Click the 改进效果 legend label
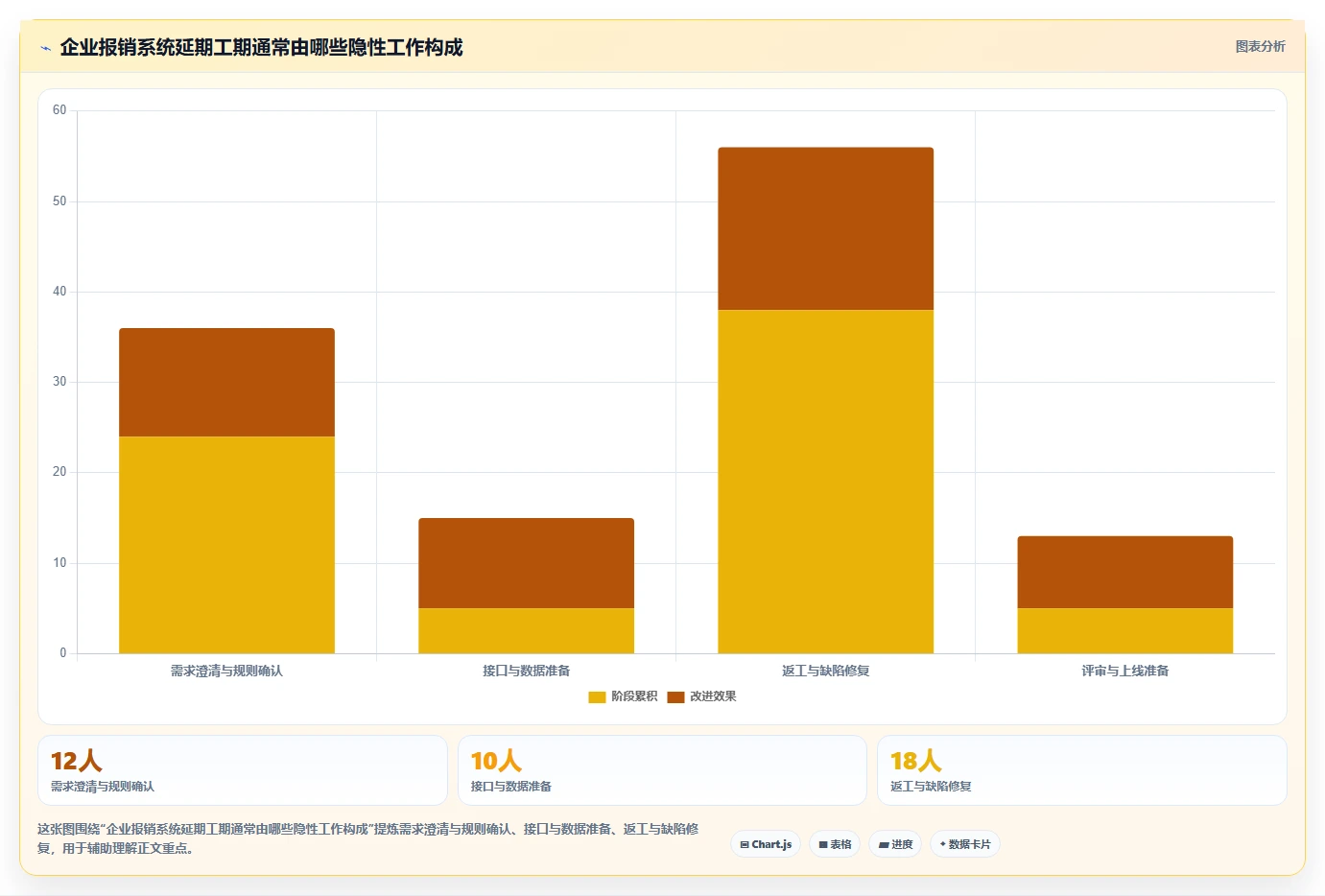 (x=713, y=696)
